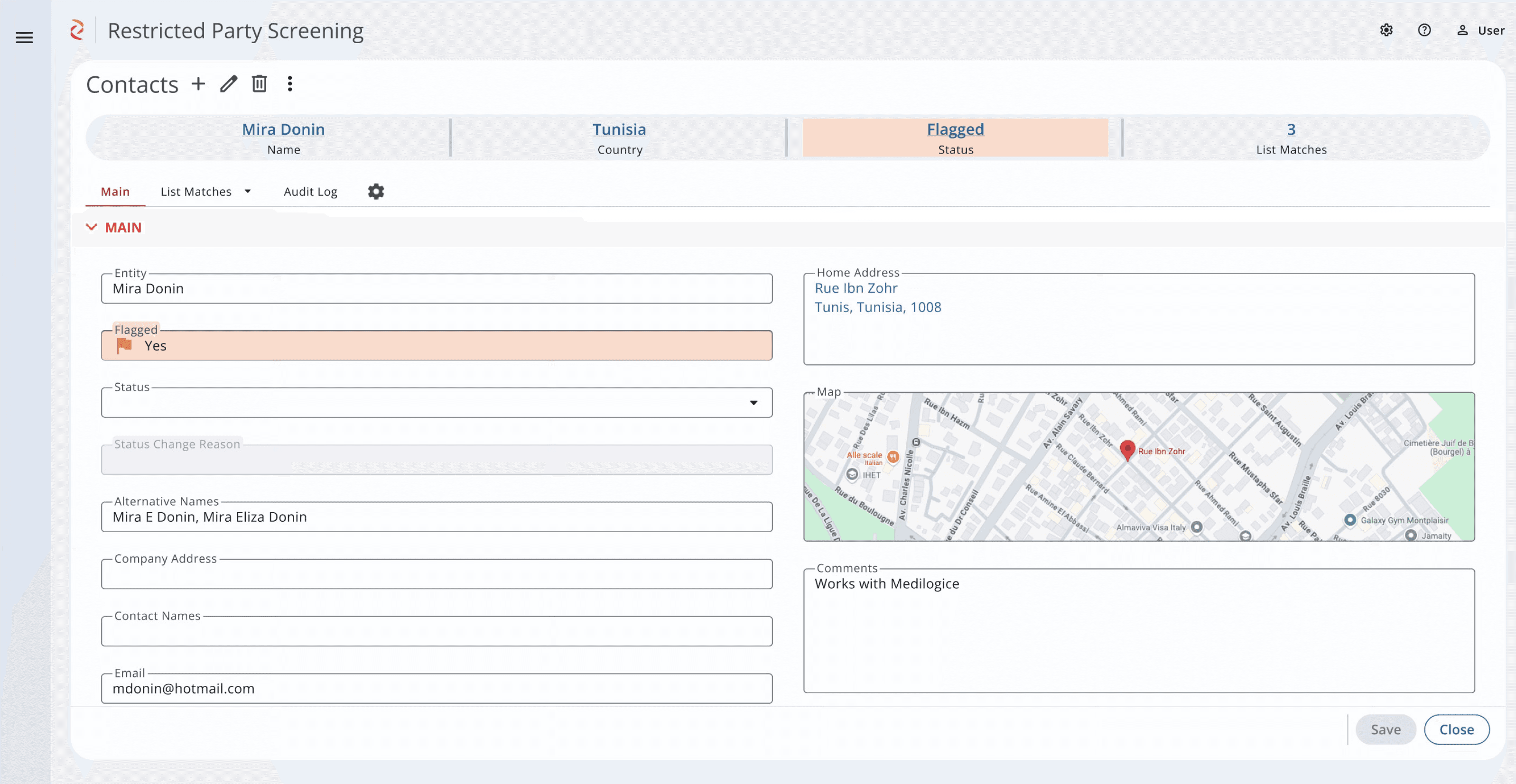Open settings gear in top header
Viewport: 1516px width, 784px height.
click(1386, 30)
